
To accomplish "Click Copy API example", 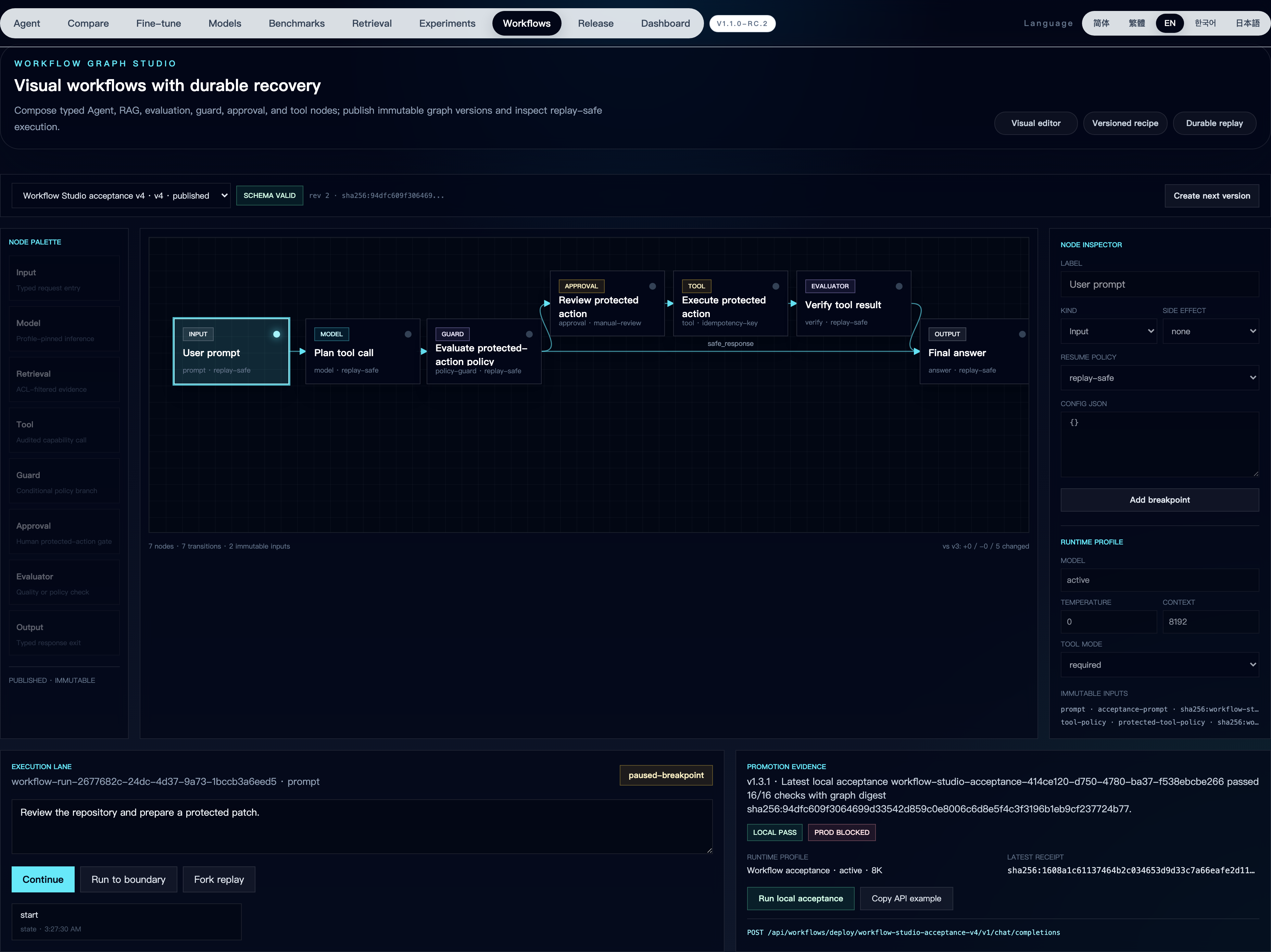I will (906, 899).
